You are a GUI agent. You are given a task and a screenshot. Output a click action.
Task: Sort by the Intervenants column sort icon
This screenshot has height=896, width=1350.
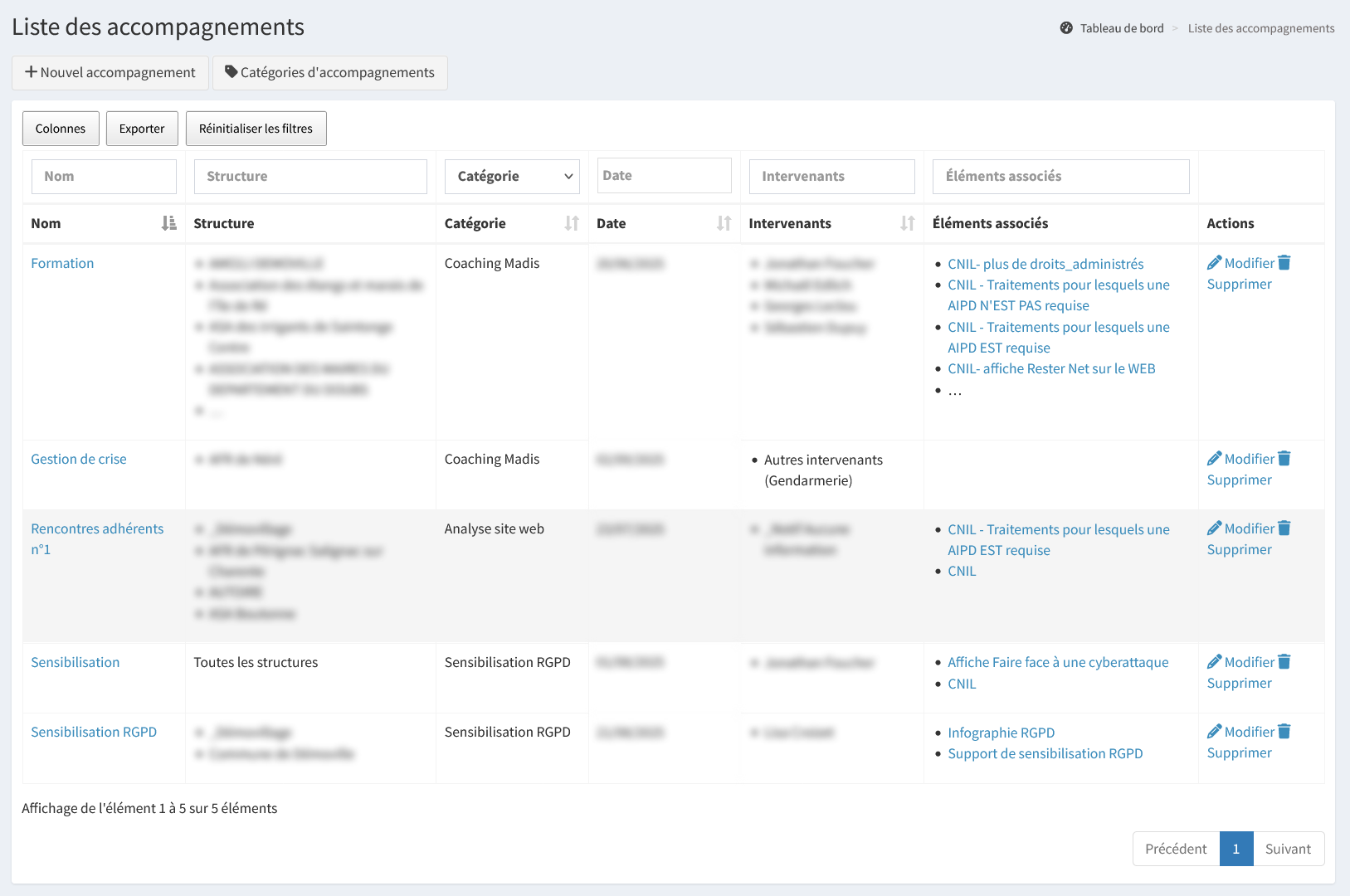point(908,223)
